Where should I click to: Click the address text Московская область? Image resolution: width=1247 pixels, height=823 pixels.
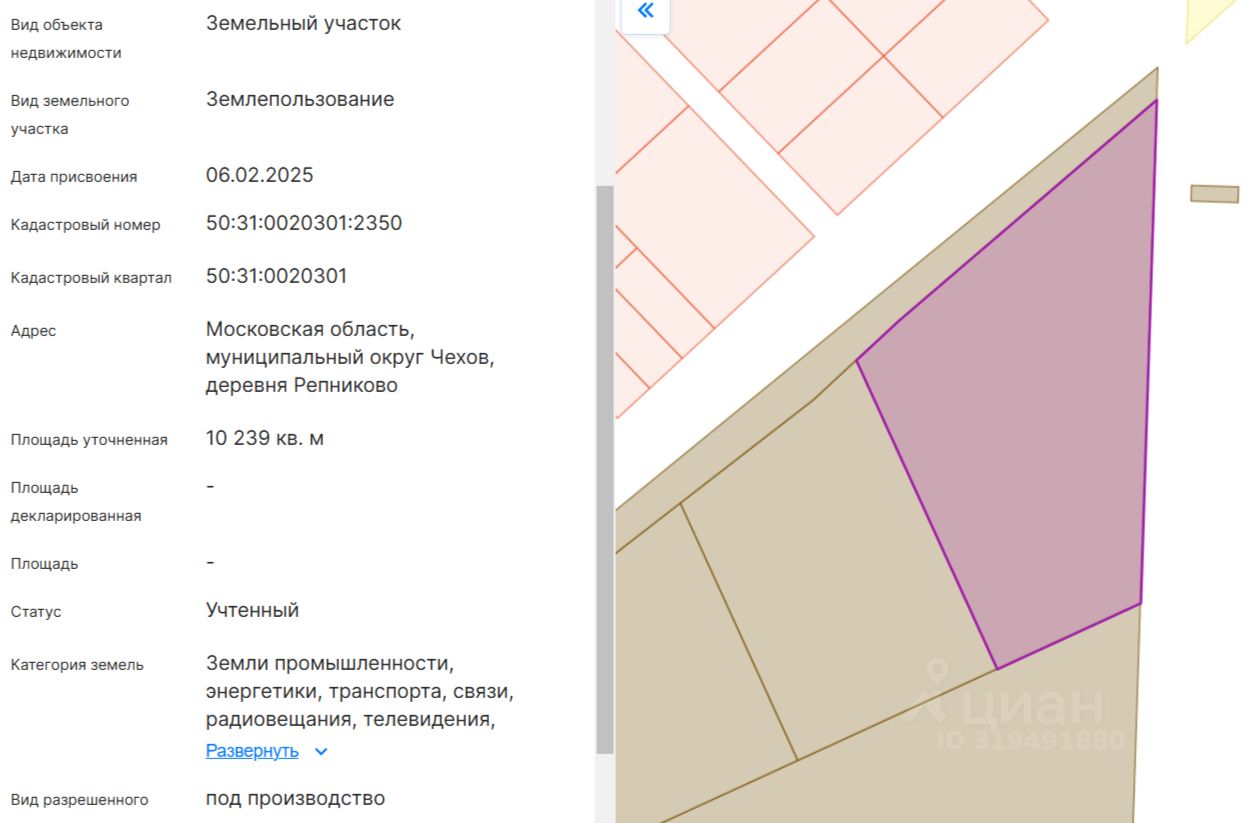[310, 329]
